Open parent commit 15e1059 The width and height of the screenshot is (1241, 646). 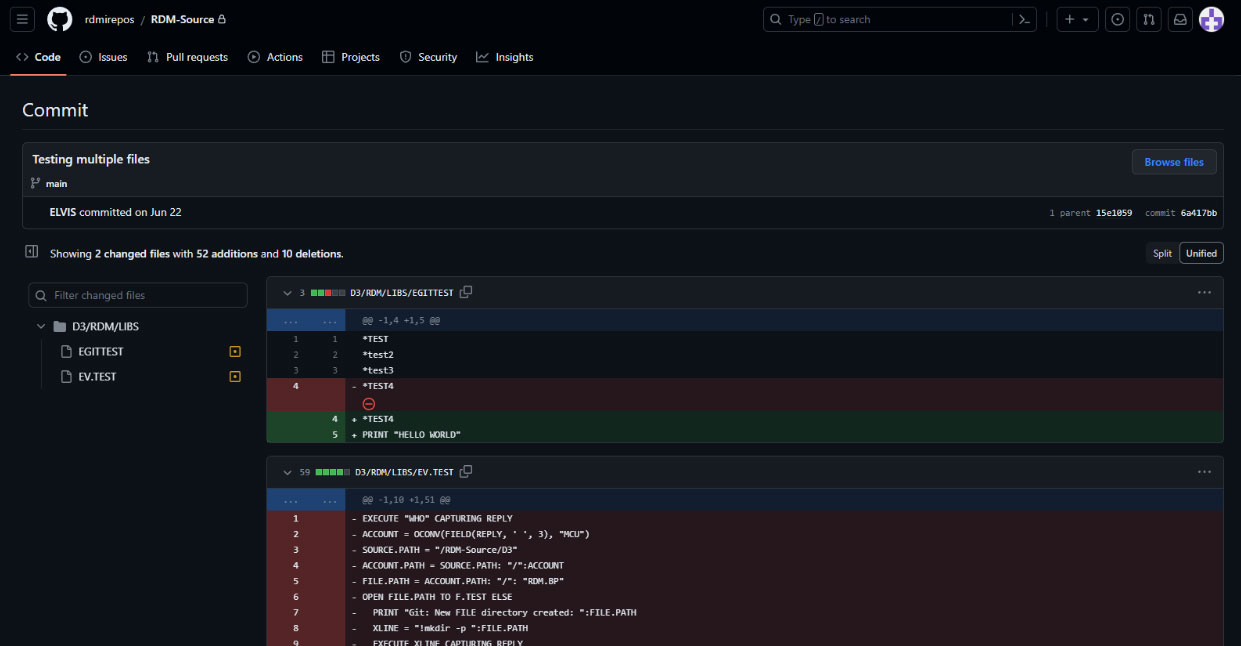pos(1113,213)
